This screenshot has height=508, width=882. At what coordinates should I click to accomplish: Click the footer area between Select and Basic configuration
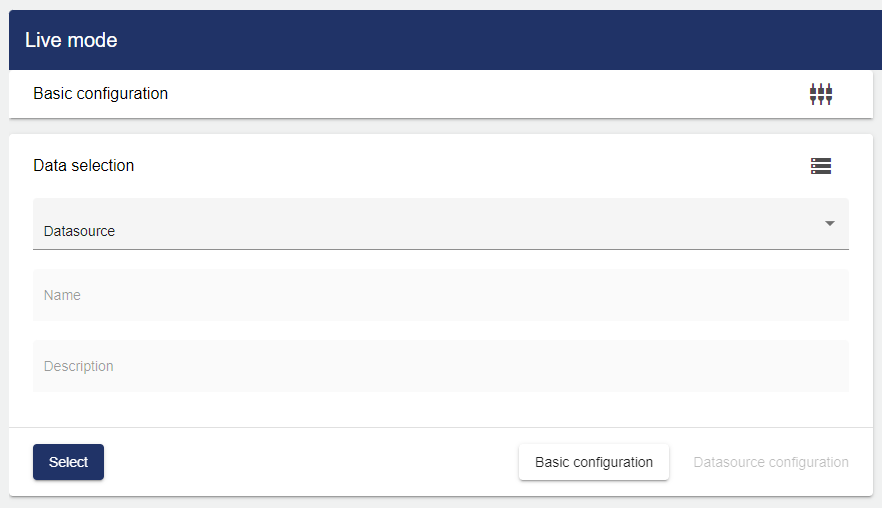(310, 462)
